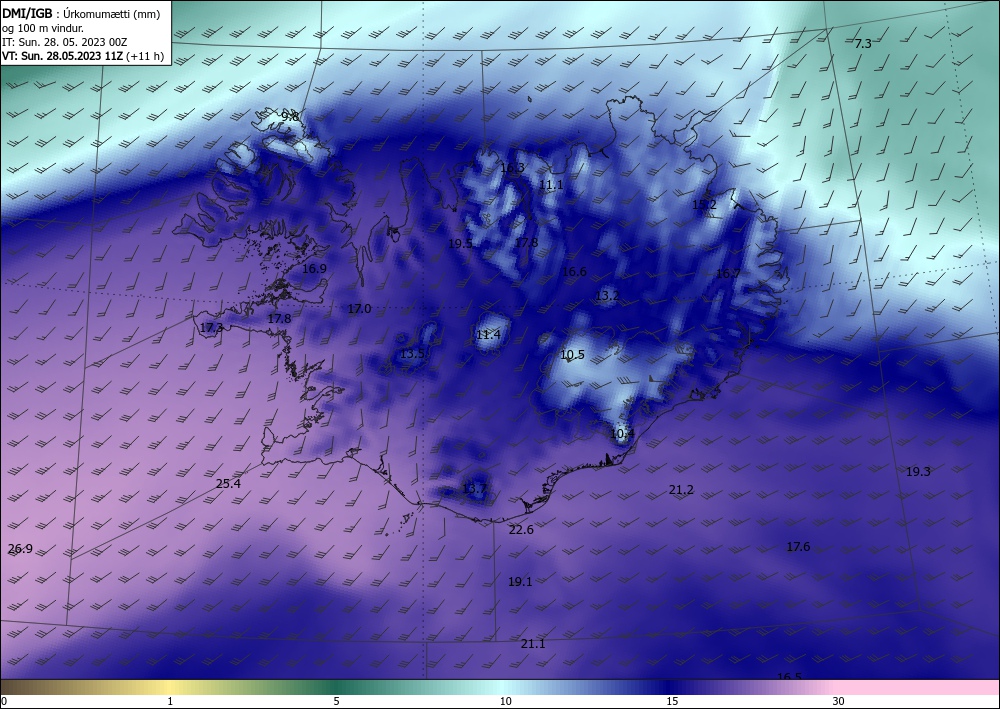Click the 17.6 value label
The width and height of the screenshot is (1000, 709).
tap(798, 547)
